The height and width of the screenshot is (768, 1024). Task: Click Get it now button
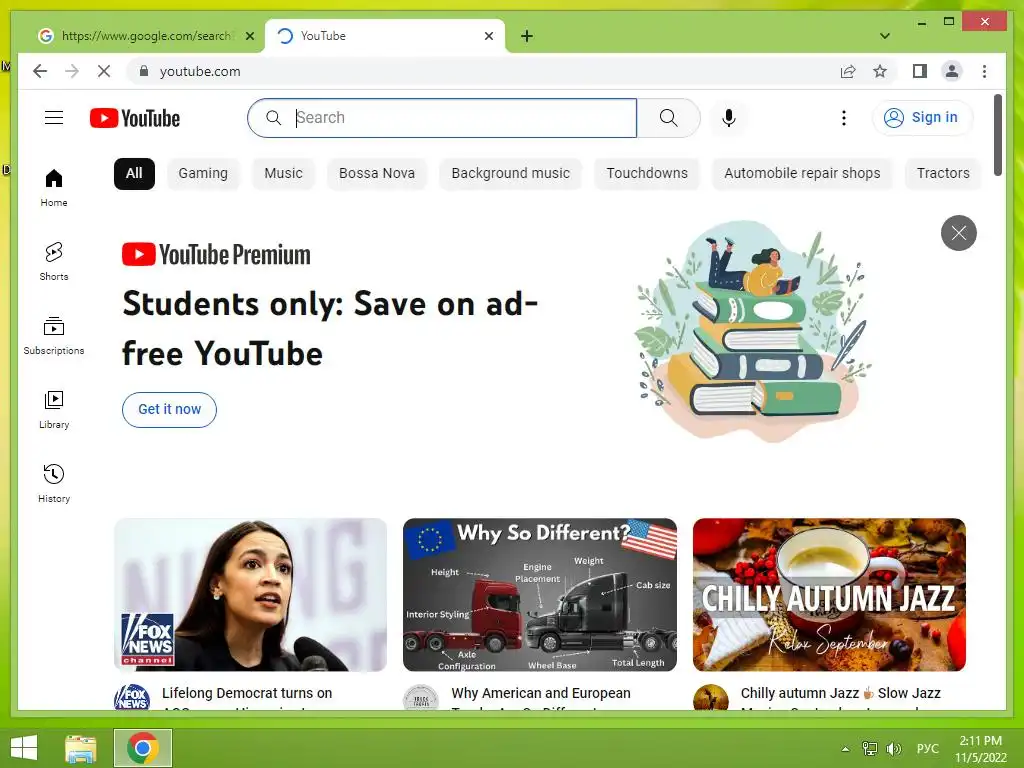tap(169, 409)
